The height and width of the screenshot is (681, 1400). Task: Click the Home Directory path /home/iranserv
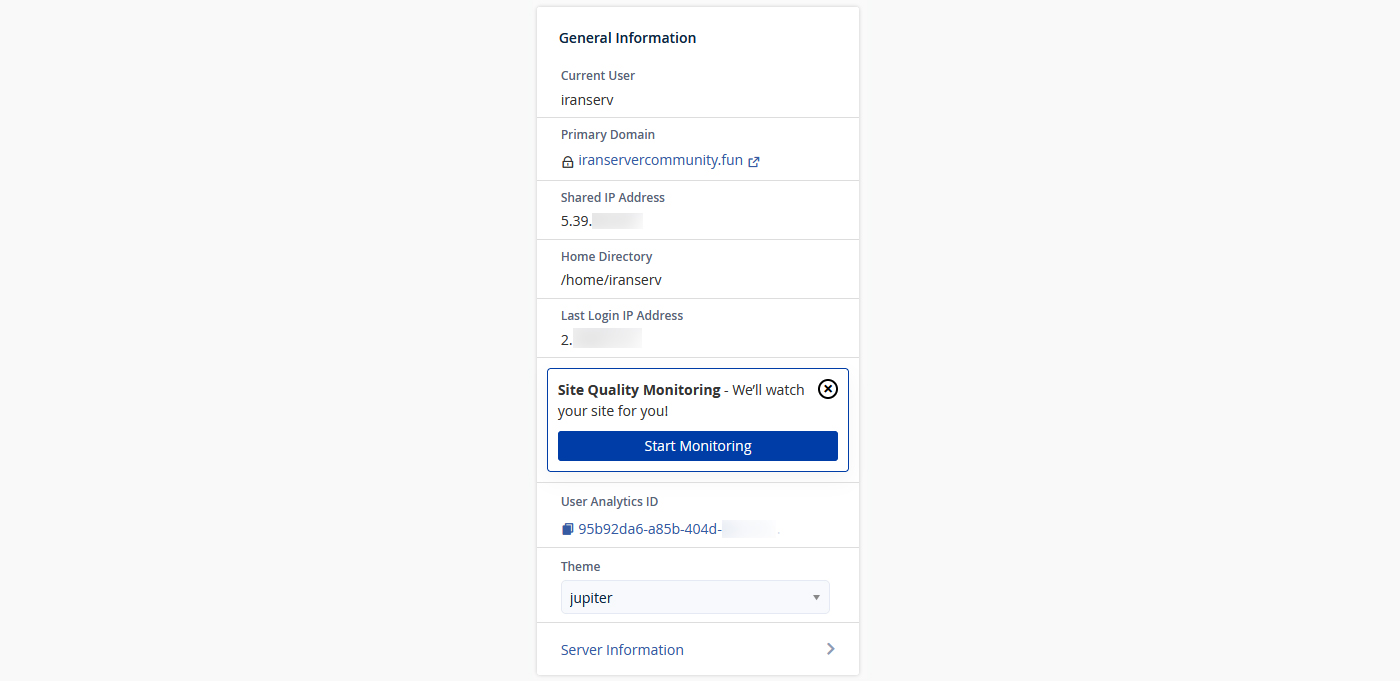tap(611, 279)
